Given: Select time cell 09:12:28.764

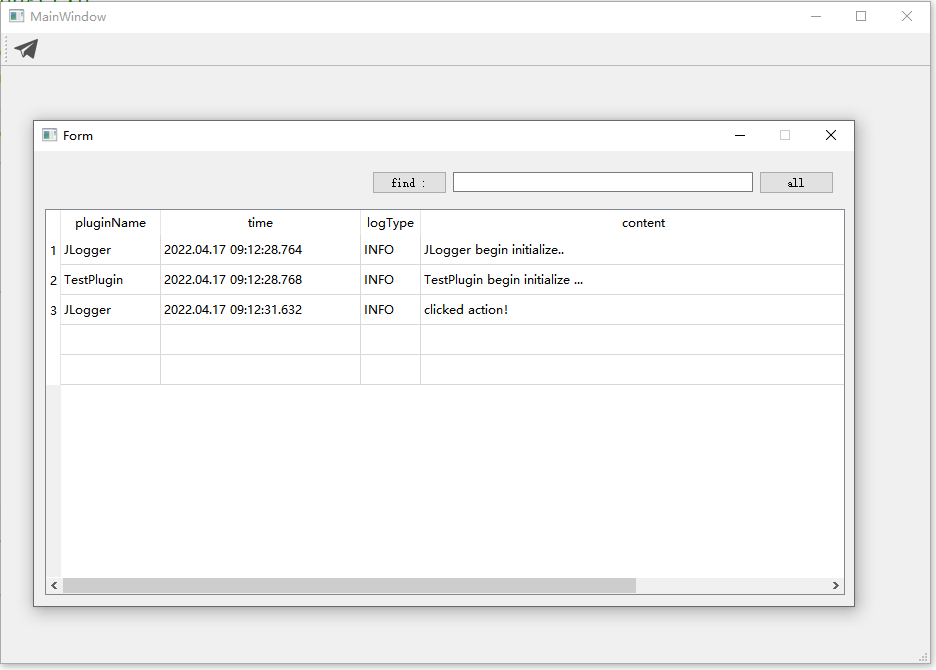Looking at the screenshot, I should tap(260, 250).
